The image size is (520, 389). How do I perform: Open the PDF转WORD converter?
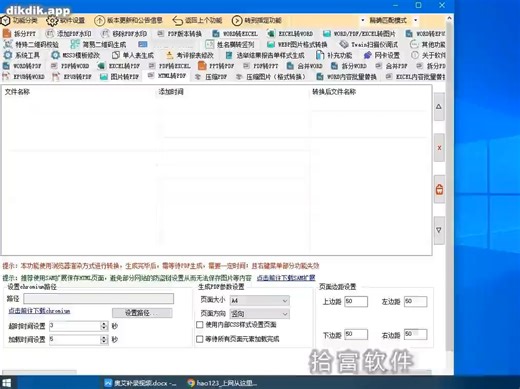click(70, 66)
